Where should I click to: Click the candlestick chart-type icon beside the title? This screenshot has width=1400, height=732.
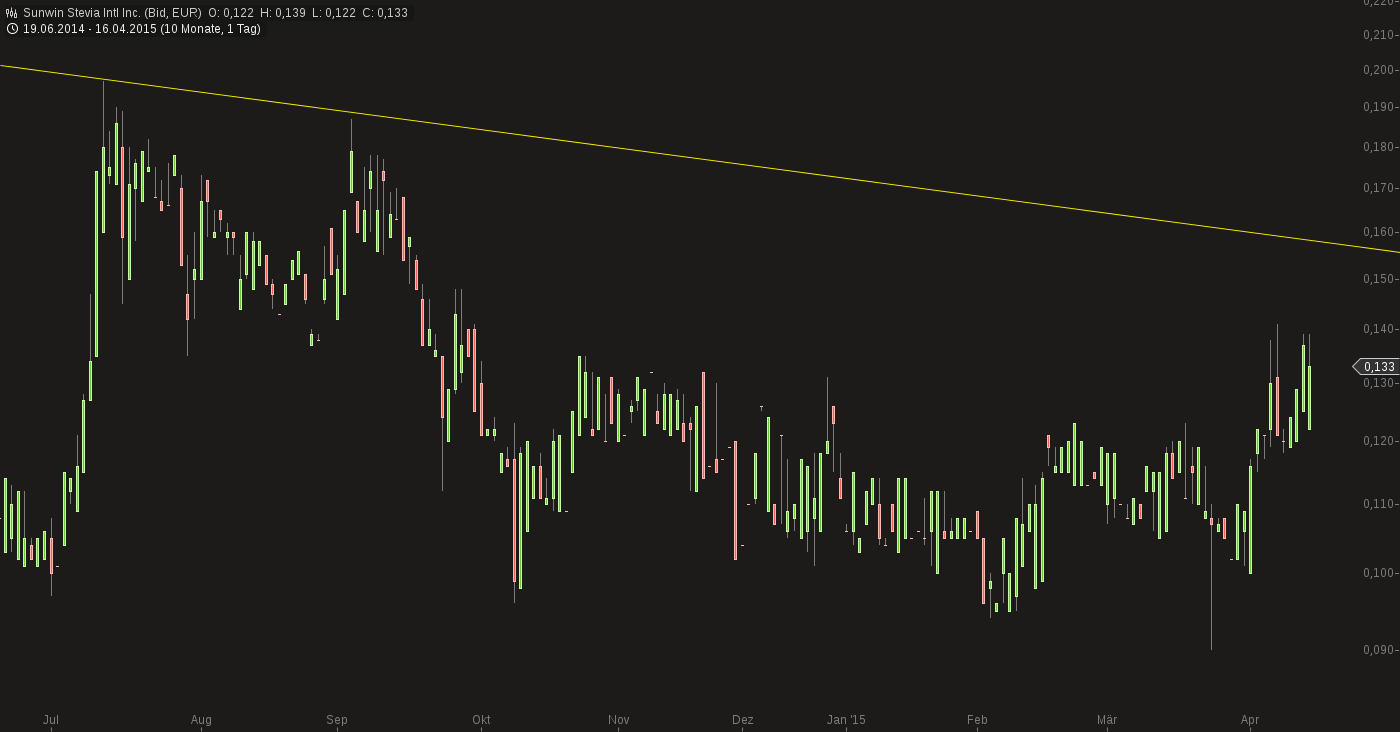point(12,13)
